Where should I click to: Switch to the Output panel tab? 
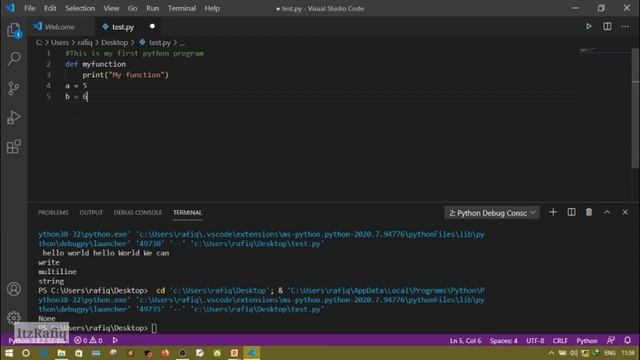(x=91, y=212)
